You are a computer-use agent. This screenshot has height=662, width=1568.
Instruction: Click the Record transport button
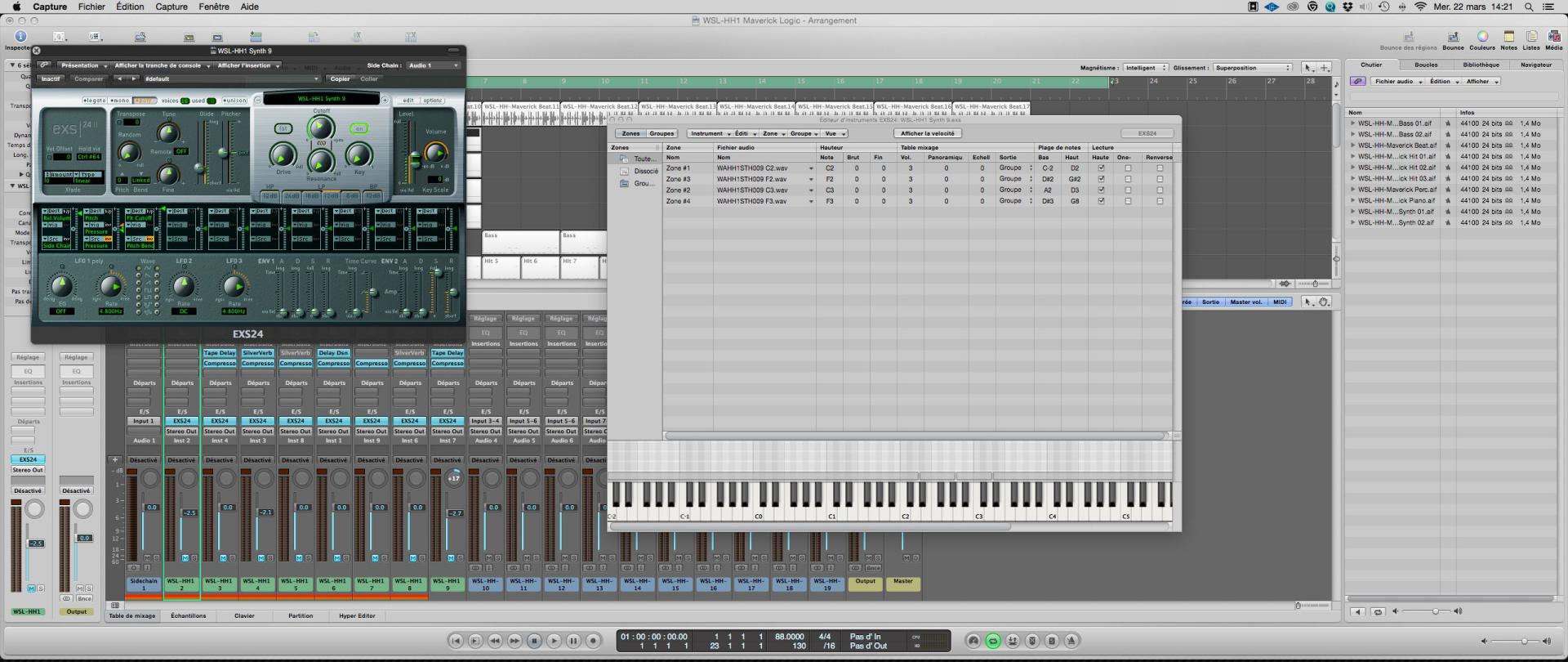pyautogui.click(x=594, y=641)
